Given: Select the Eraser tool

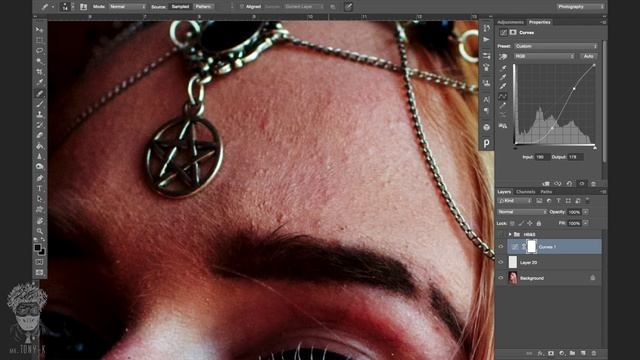Looking at the screenshot, I should point(39,135).
